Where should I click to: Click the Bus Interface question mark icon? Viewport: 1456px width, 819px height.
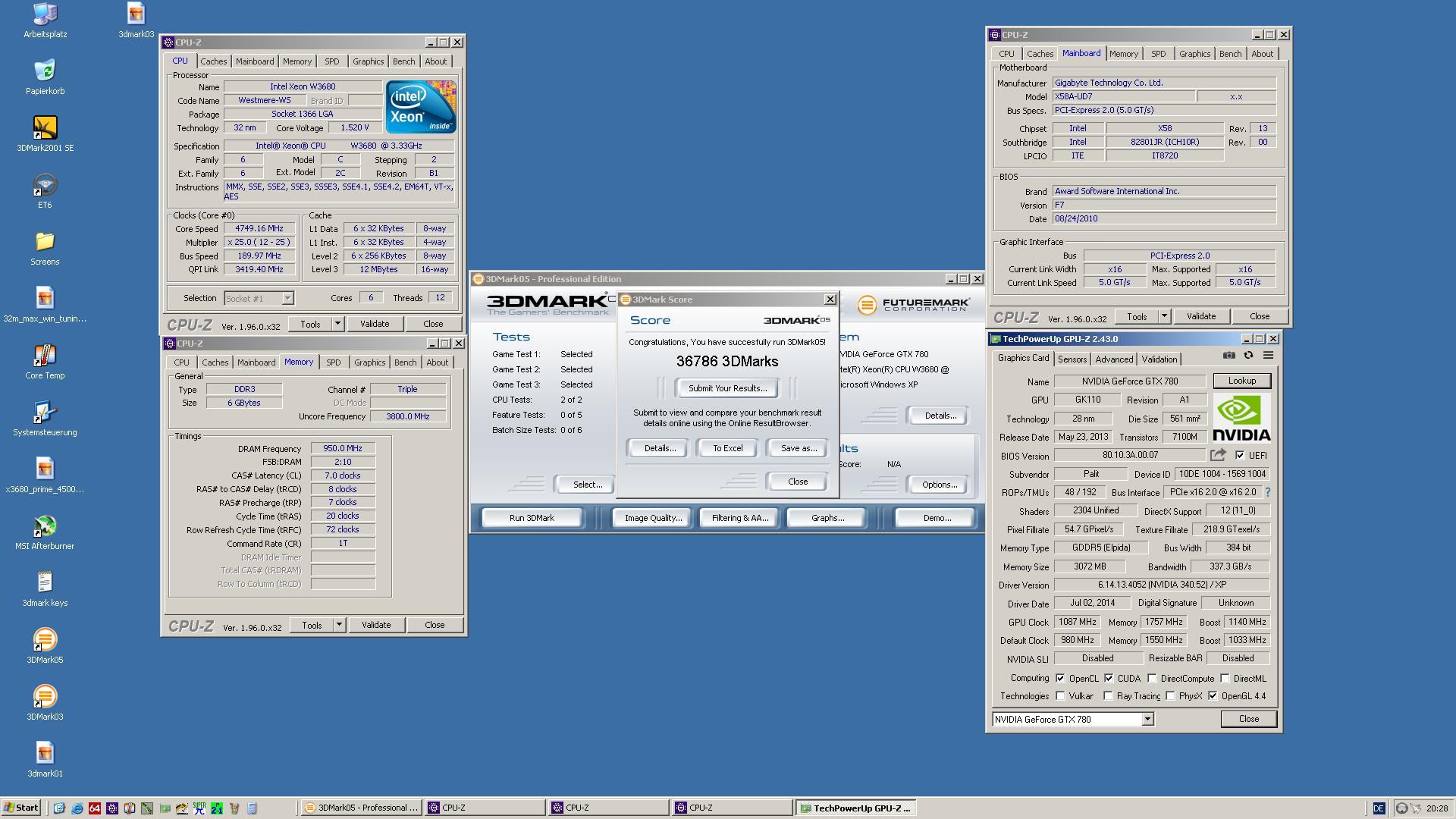coord(1268,492)
